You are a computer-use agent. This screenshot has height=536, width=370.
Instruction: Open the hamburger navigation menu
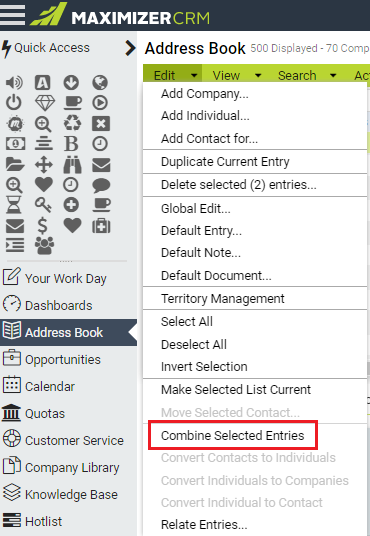pos(12,15)
